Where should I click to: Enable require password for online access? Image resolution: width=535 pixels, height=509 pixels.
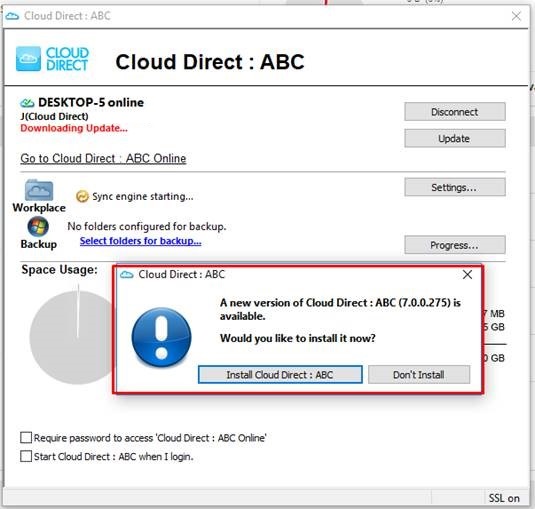tap(26, 437)
